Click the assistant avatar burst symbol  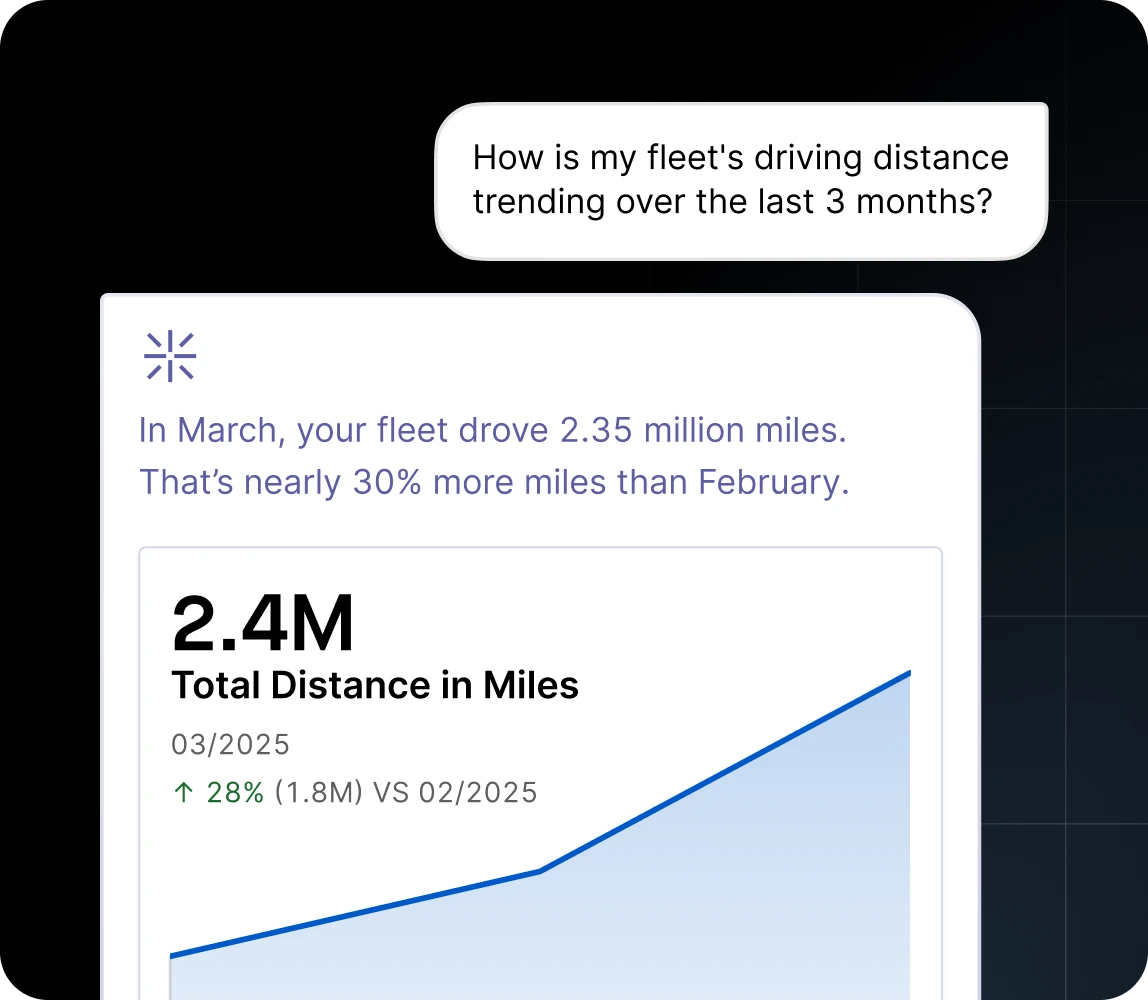(x=170, y=356)
